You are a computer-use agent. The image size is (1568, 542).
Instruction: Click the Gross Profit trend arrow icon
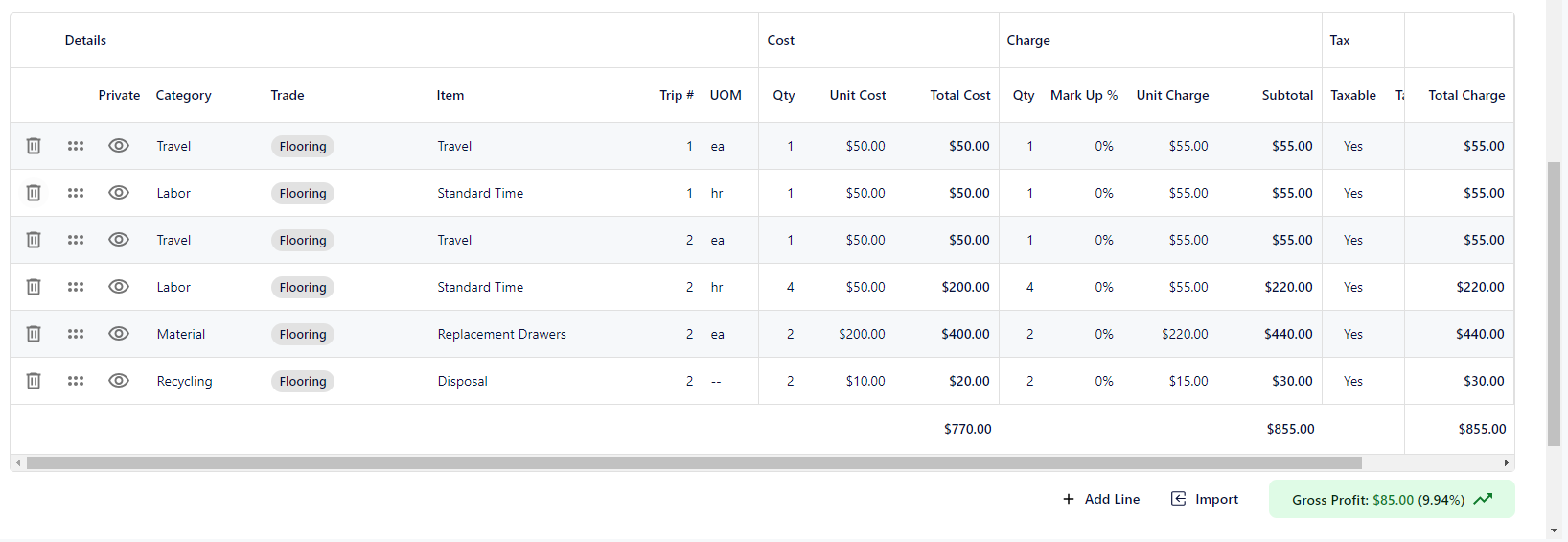[x=1483, y=499]
